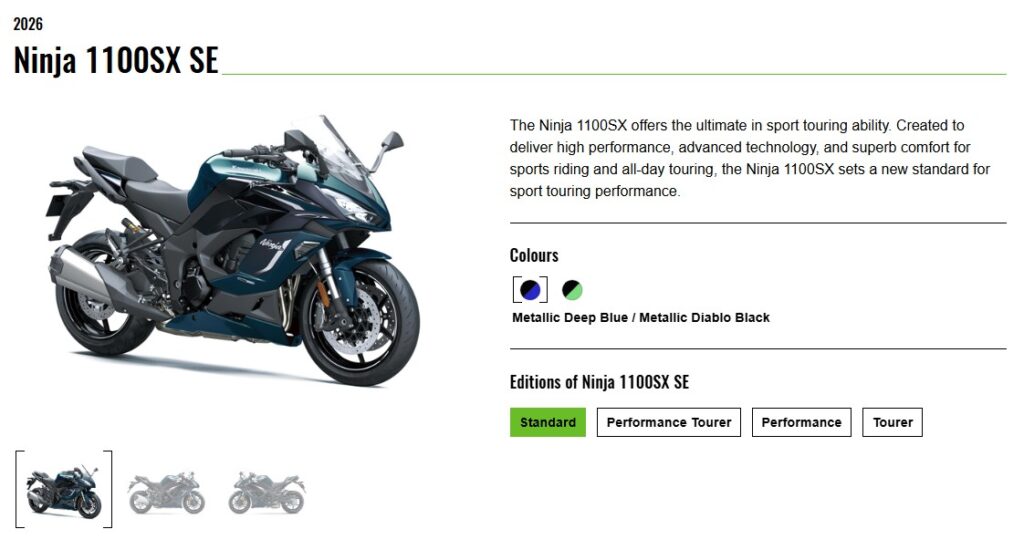This screenshot has width=1024, height=550.
Task: Click the Colours section heading
Action: (534, 255)
